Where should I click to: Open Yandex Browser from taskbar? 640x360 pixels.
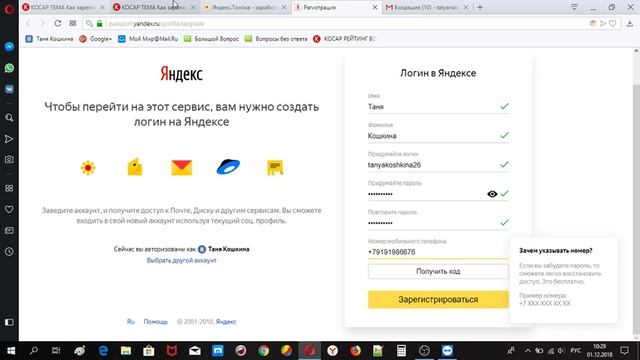point(333,351)
